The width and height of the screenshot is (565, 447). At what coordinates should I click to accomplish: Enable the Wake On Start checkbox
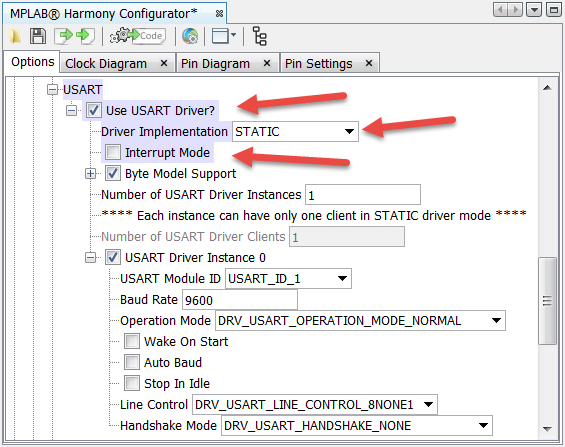tap(132, 341)
